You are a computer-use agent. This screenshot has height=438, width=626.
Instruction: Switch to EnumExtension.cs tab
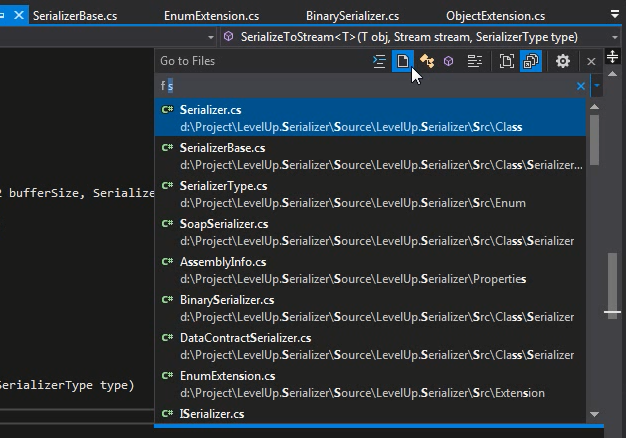click(x=212, y=16)
